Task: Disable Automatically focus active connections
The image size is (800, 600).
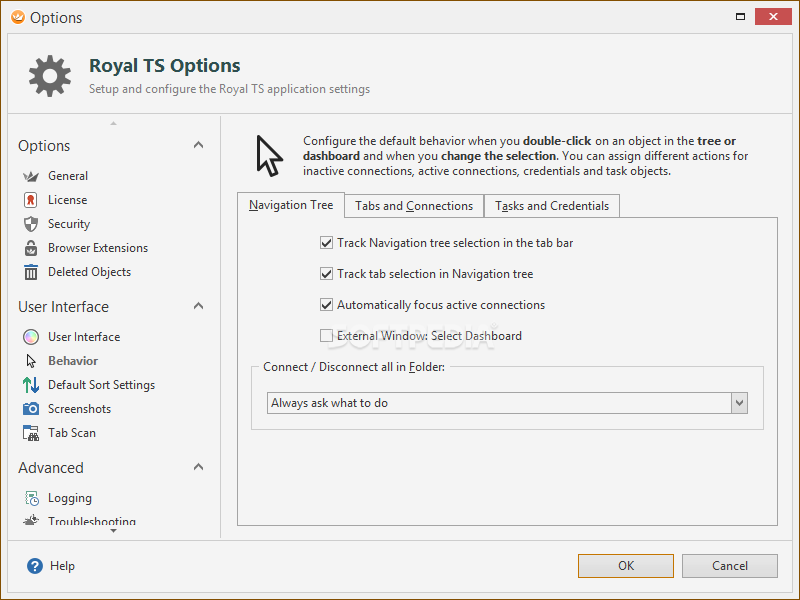Action: [326, 305]
